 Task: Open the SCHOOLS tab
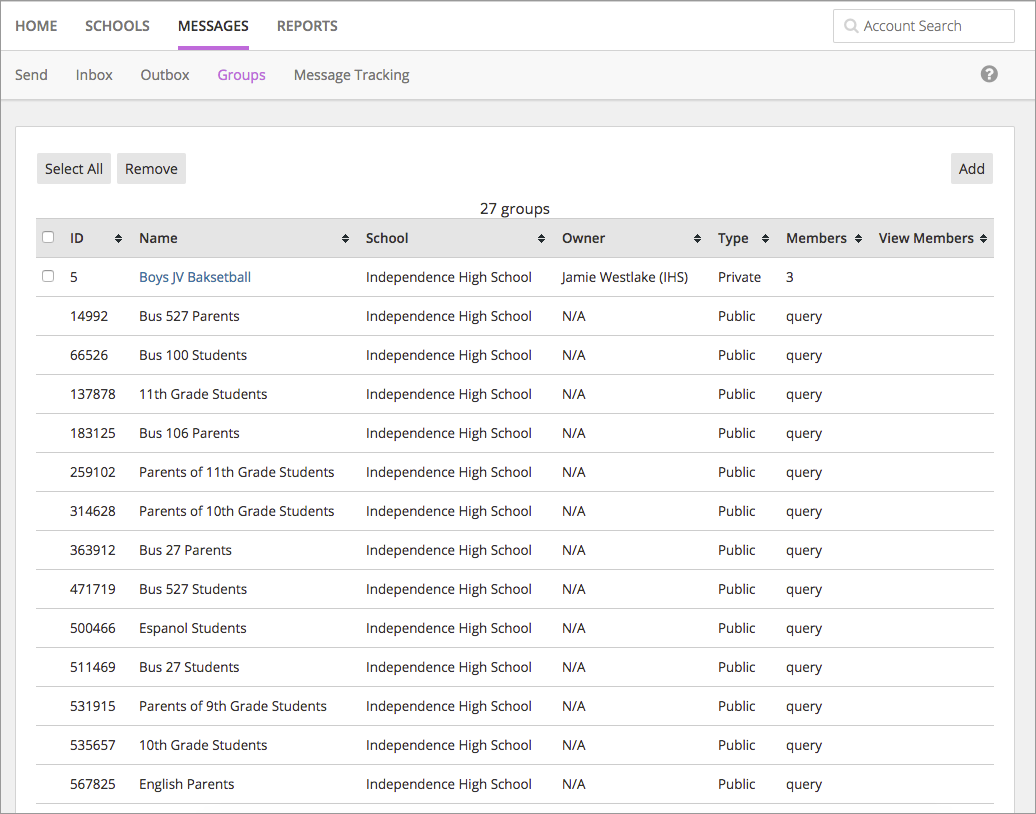click(x=117, y=26)
